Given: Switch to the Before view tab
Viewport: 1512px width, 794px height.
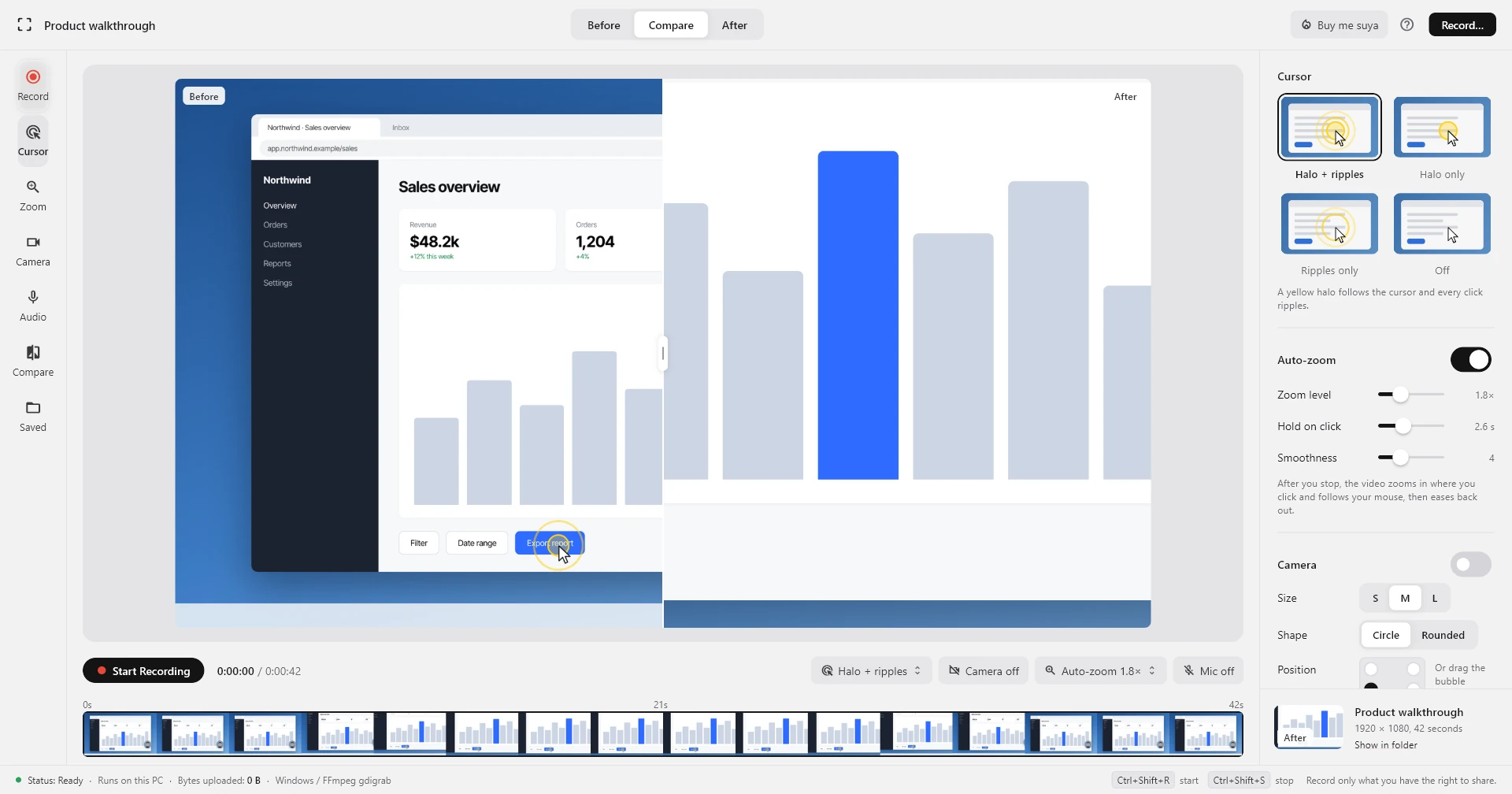Looking at the screenshot, I should point(604,25).
